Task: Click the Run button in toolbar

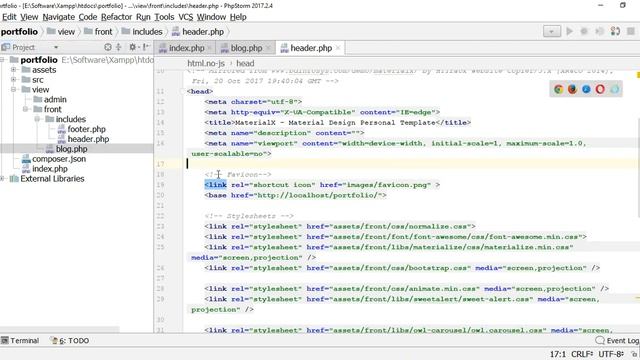Action: 569,31
